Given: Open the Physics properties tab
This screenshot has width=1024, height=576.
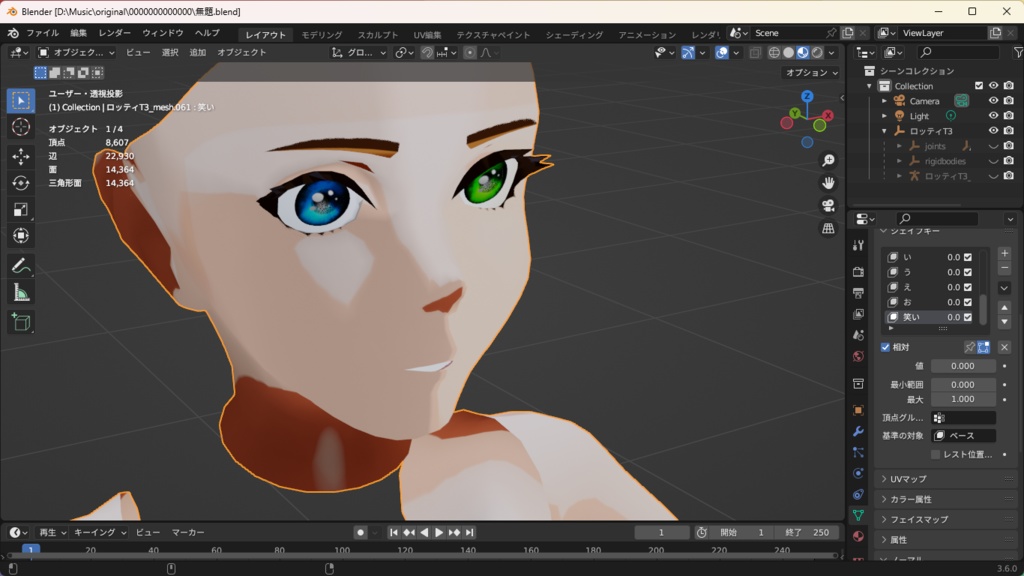Looking at the screenshot, I should 858,473.
